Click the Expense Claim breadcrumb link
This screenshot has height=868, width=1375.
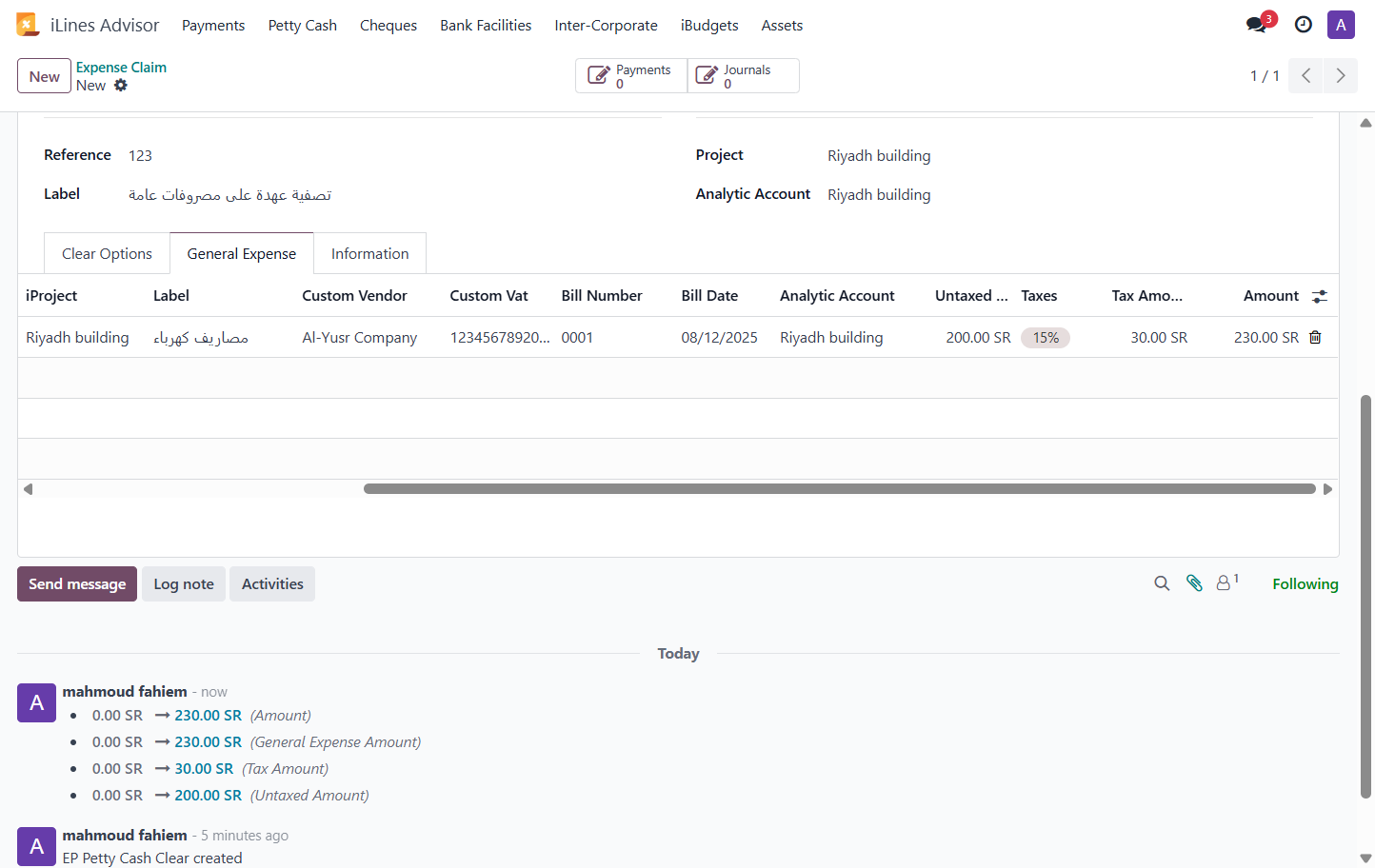(121, 67)
